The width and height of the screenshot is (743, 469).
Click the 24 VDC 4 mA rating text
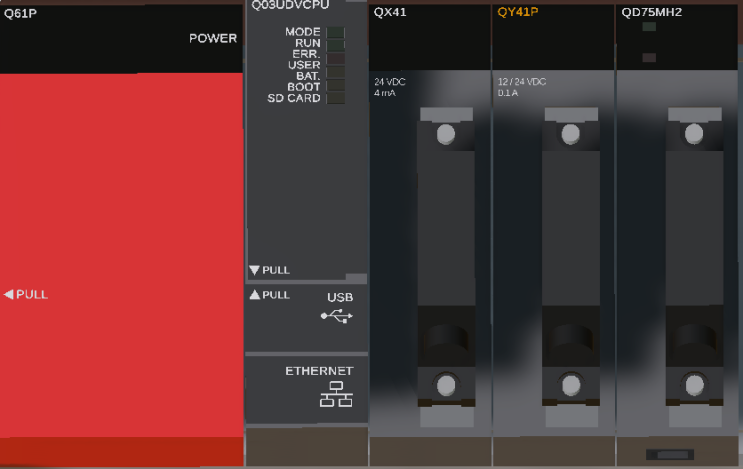point(390,87)
